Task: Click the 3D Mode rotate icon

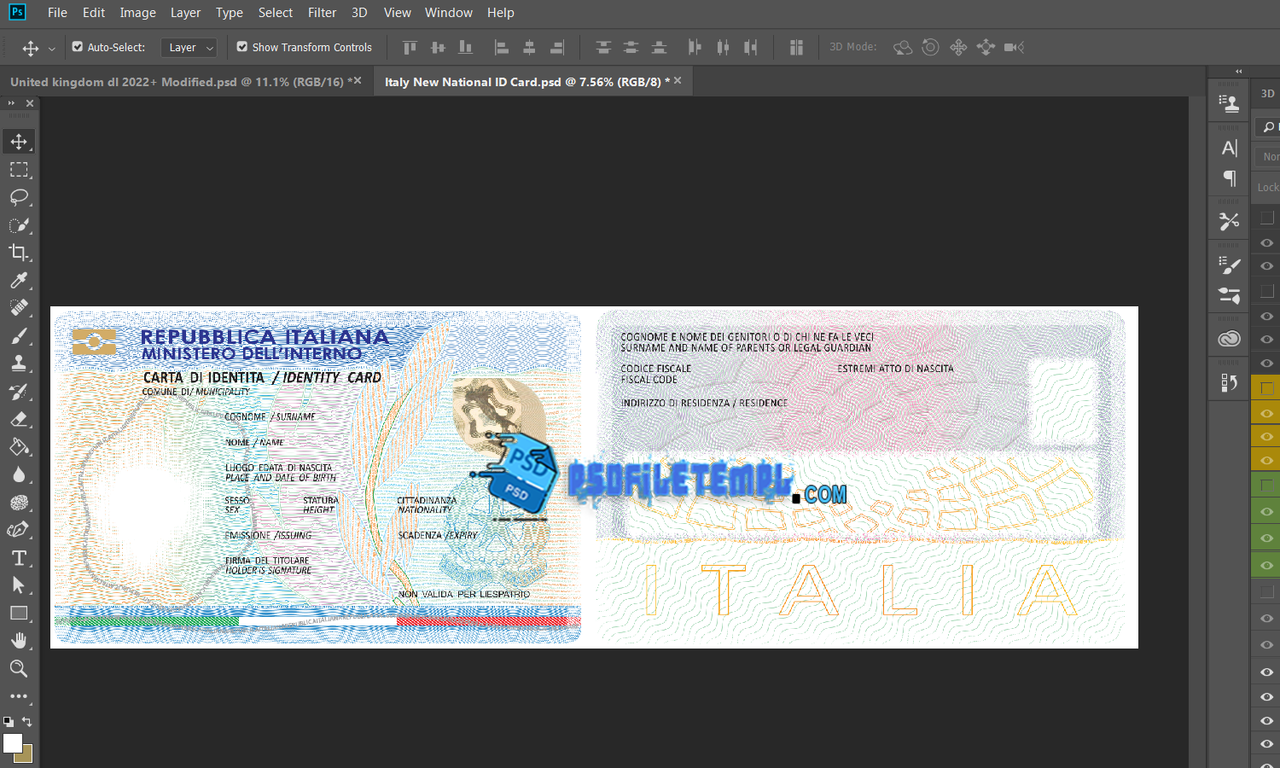Action: [x=903, y=47]
